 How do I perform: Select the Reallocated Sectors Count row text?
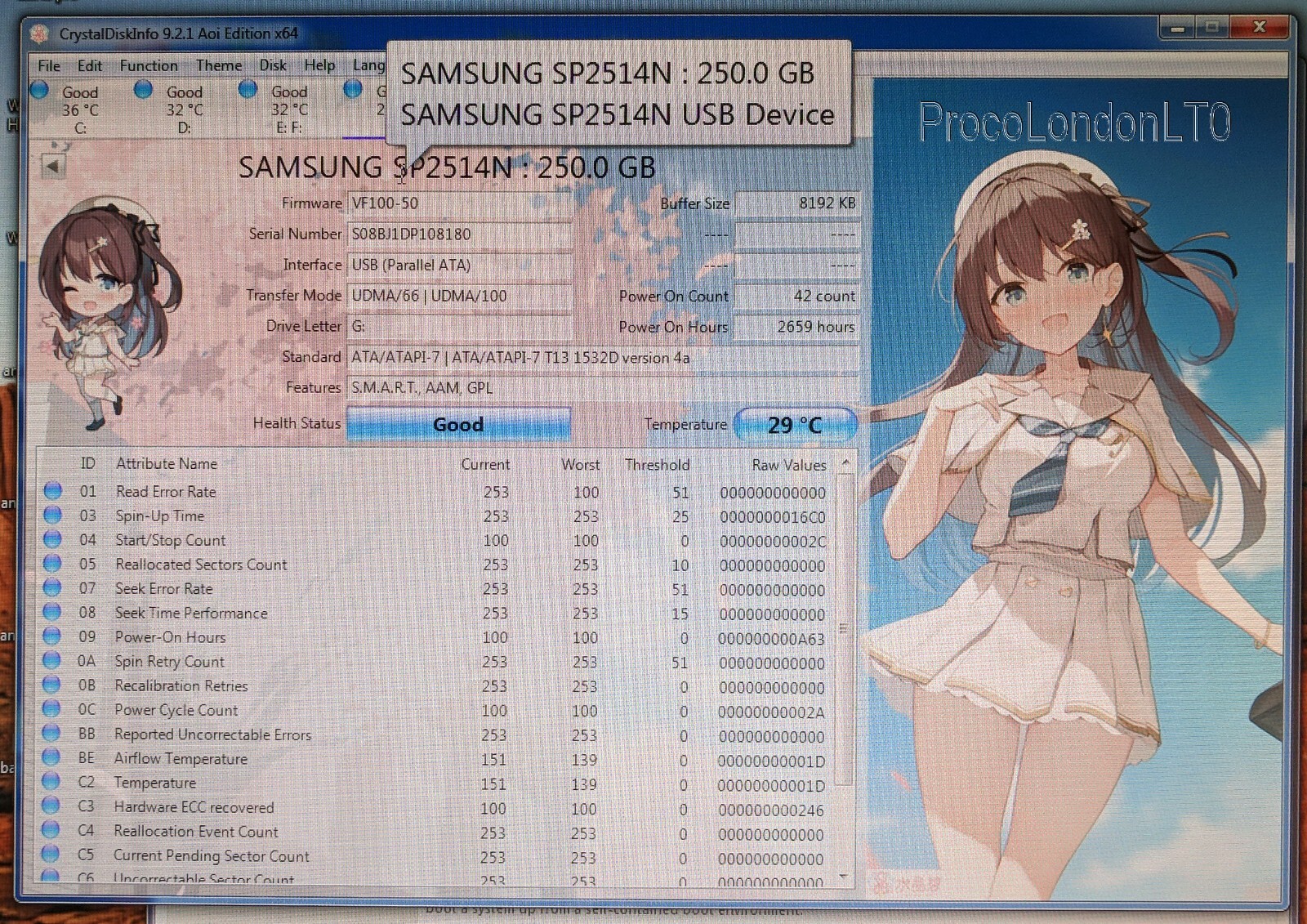pos(201,565)
